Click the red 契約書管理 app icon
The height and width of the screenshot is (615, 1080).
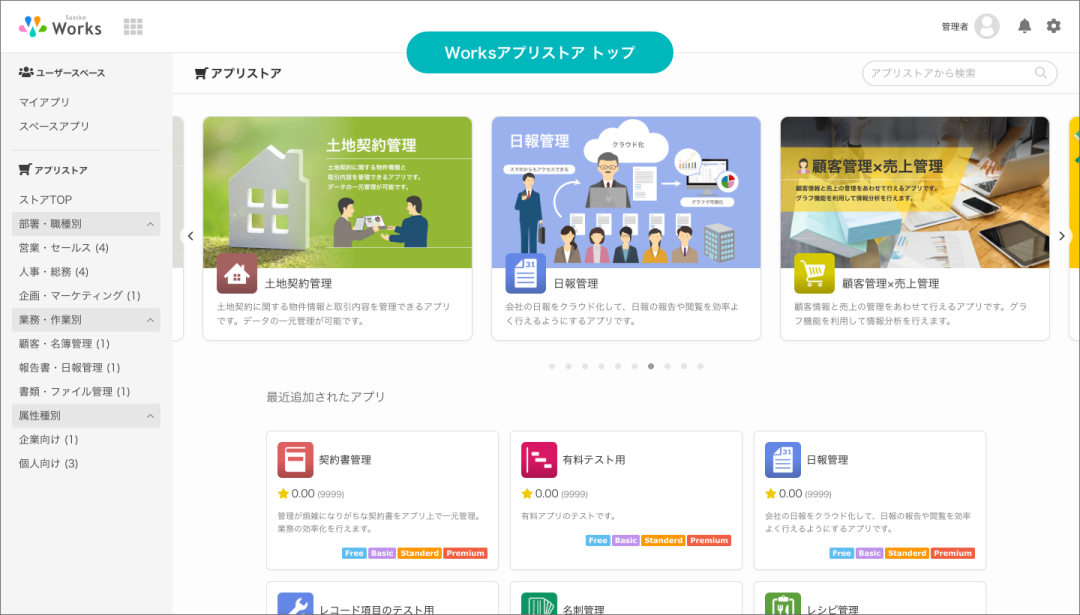tap(295, 460)
